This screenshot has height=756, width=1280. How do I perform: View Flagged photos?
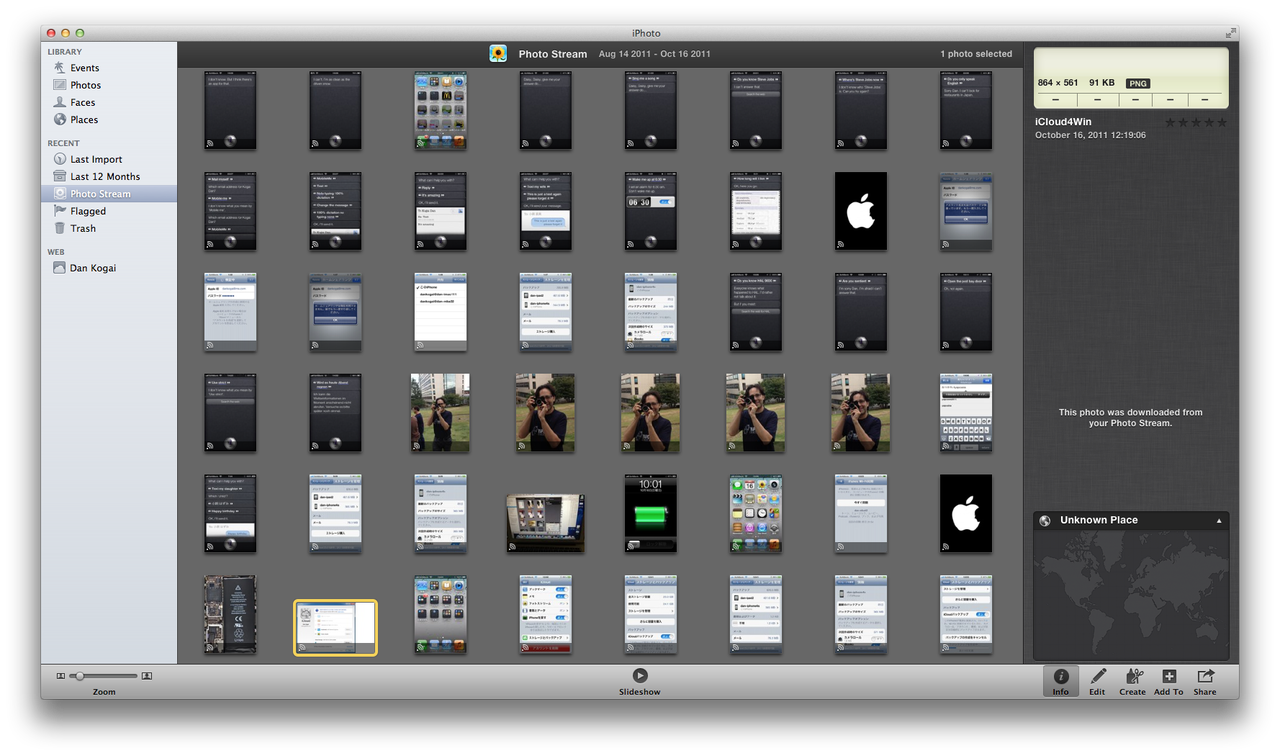point(88,211)
